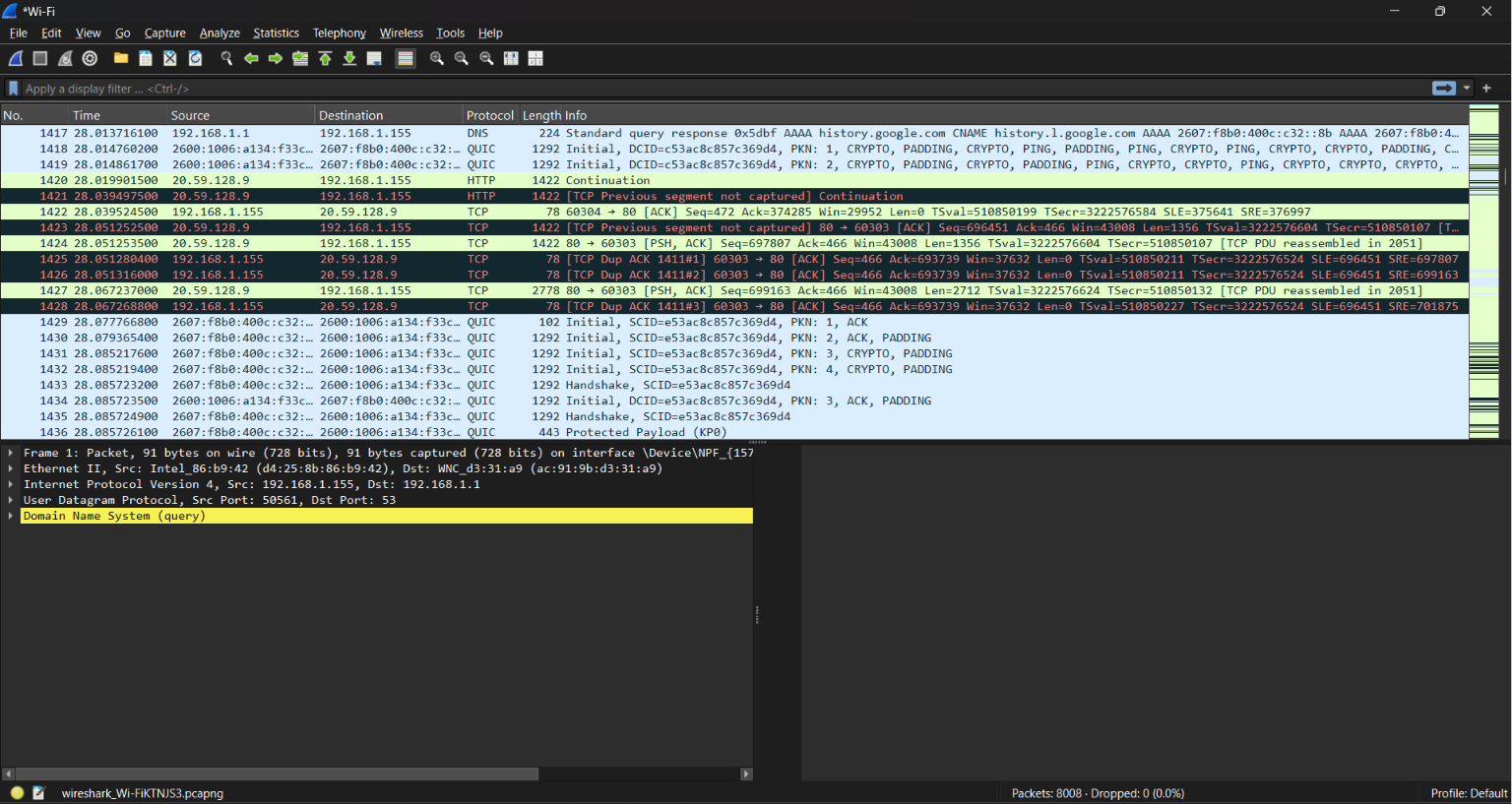
Task: Open the Help menu
Action: (x=490, y=33)
